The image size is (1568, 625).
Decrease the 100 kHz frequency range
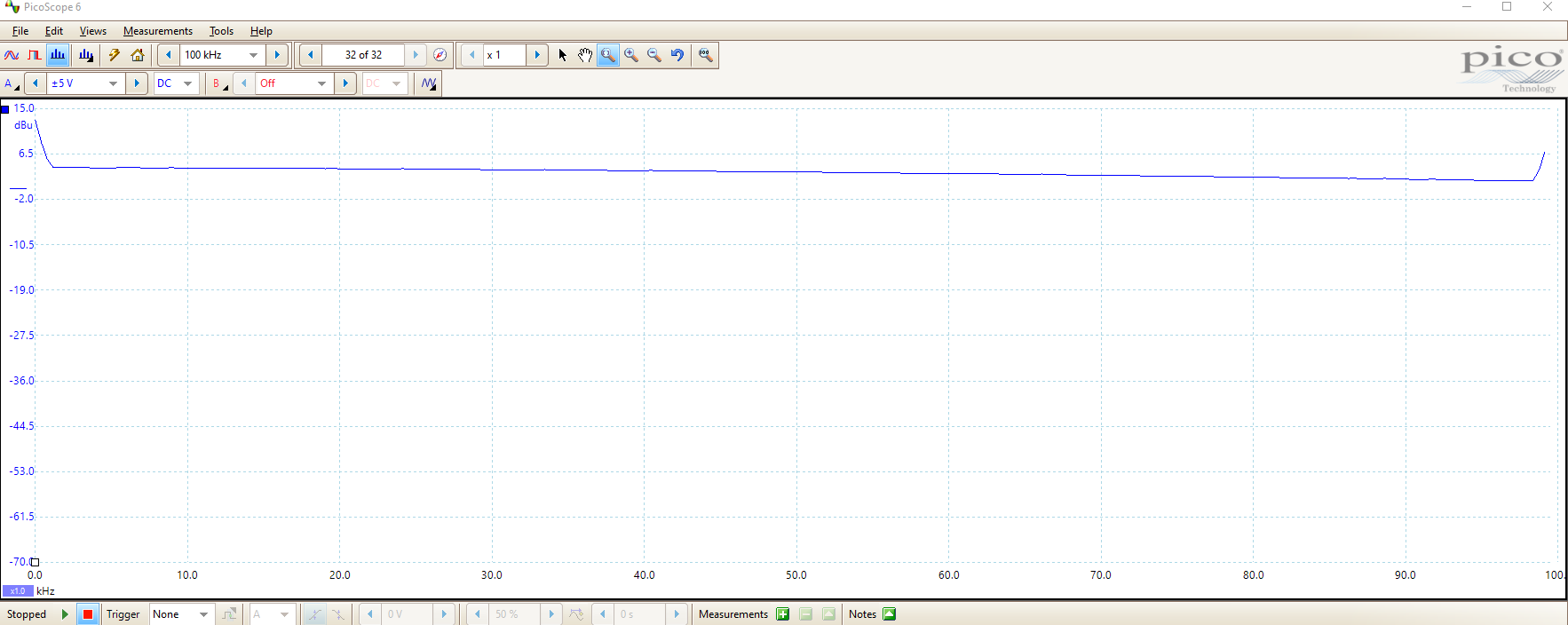(169, 55)
